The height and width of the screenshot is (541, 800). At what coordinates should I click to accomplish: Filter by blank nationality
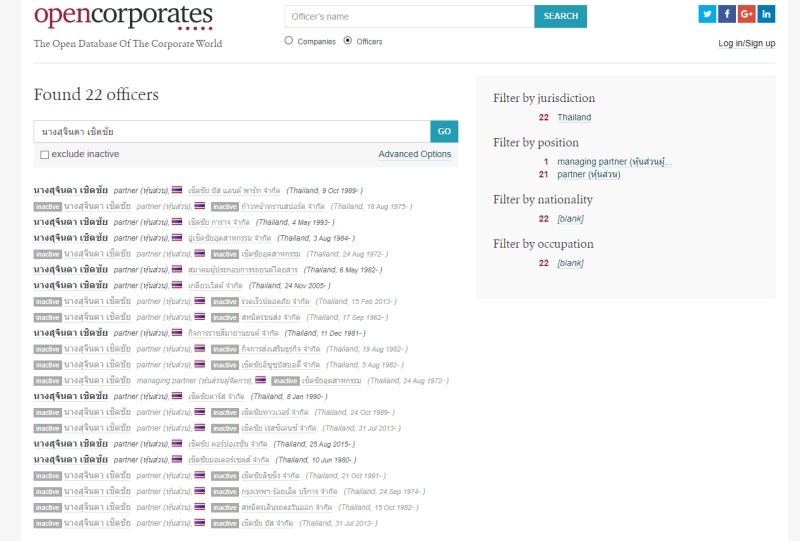pyautogui.click(x=569, y=218)
